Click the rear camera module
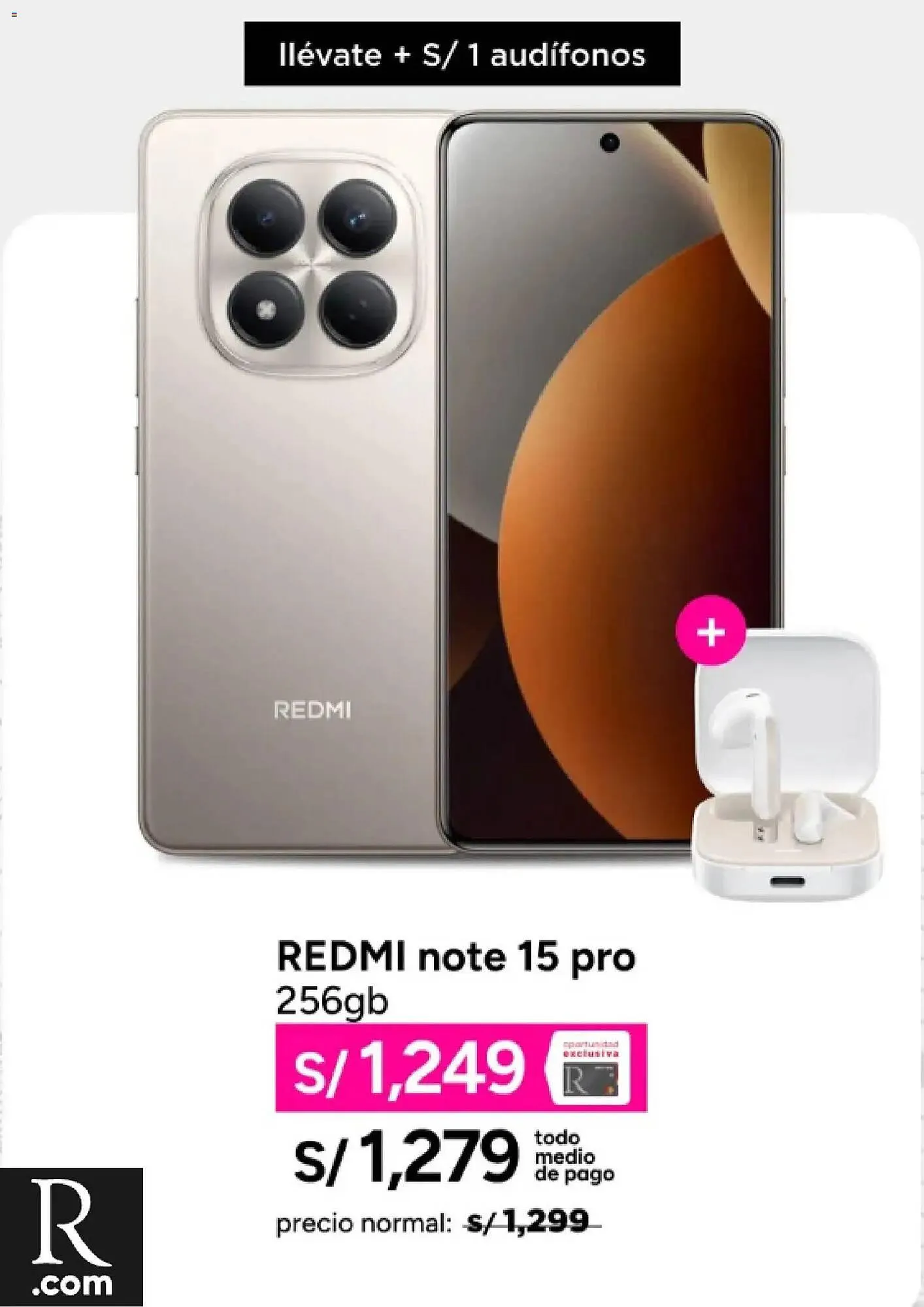The height and width of the screenshot is (1307, 924). point(312,264)
